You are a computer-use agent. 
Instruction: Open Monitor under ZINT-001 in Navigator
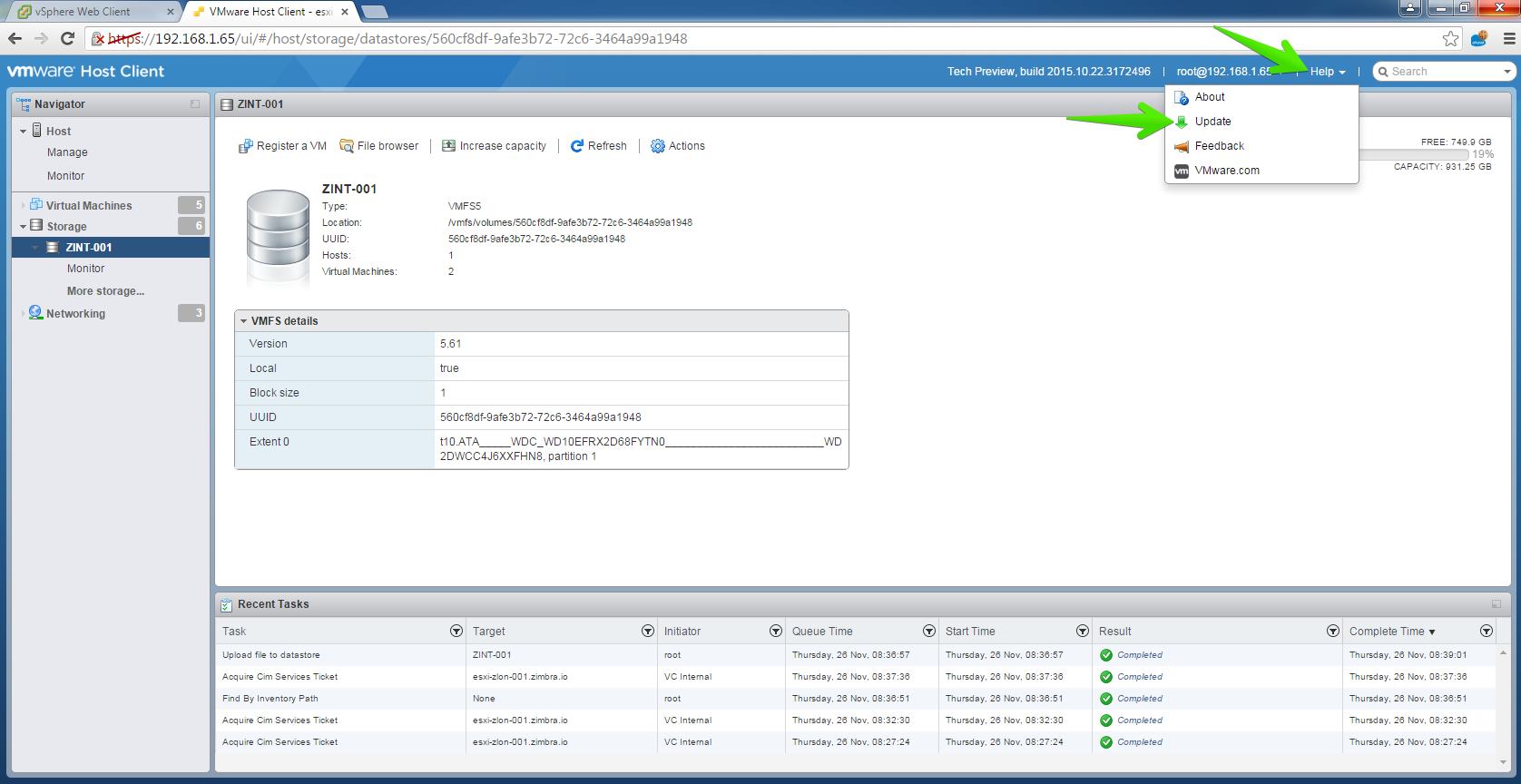85,269
